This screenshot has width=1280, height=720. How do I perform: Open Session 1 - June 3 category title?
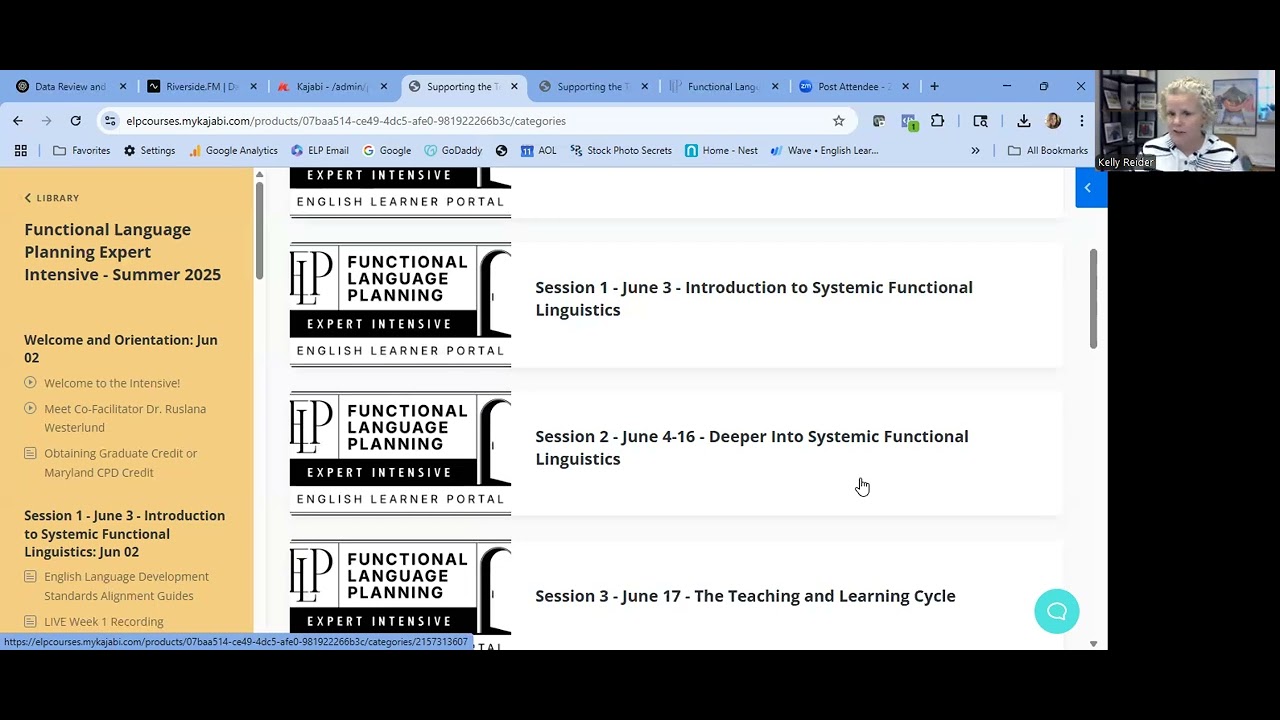coord(754,299)
